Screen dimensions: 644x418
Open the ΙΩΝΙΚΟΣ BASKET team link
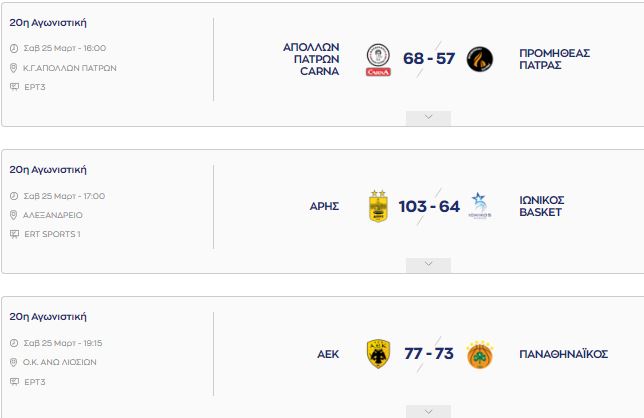[x=542, y=206]
